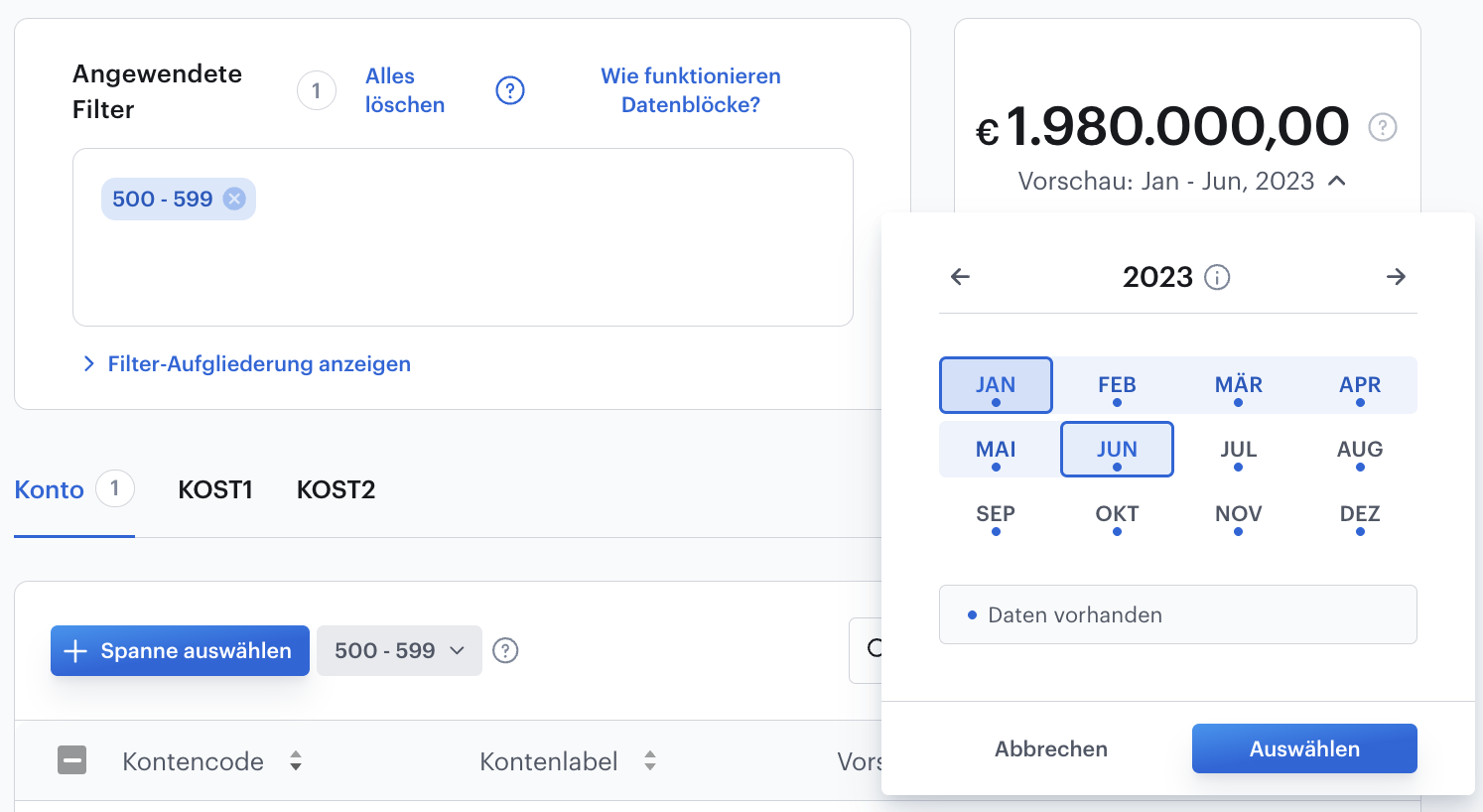Click info icon next to 2023
Viewport: 1483px width, 812px height.
pyautogui.click(x=1217, y=277)
